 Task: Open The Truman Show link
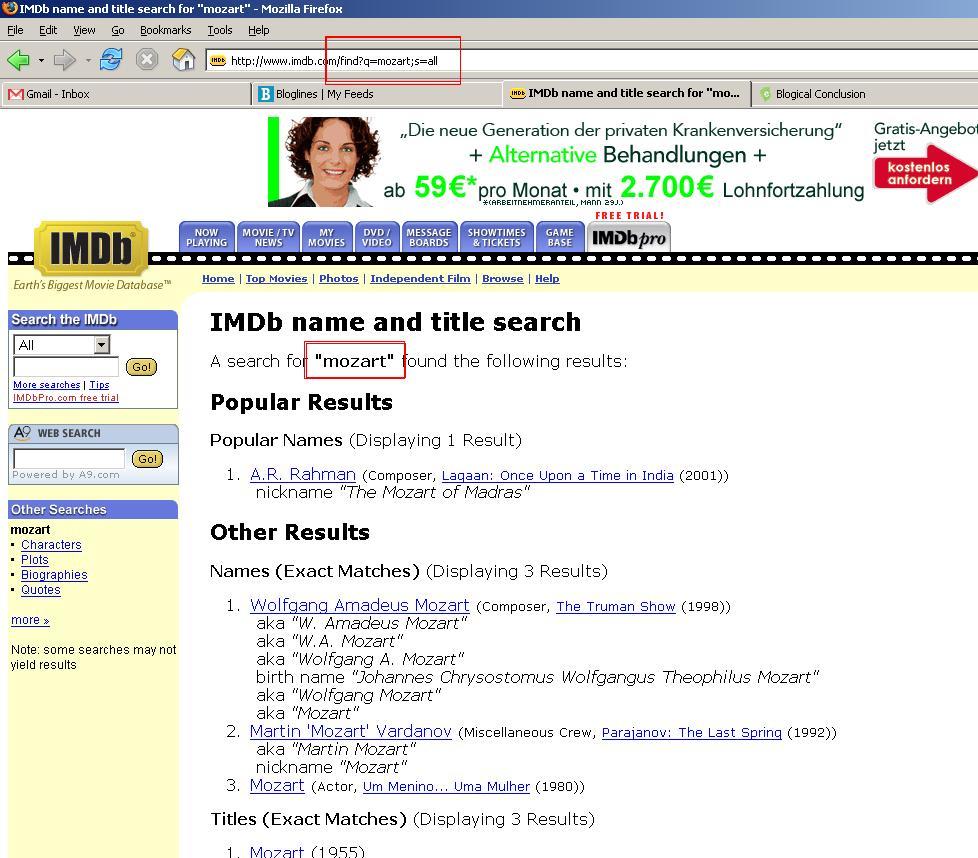(x=616, y=607)
